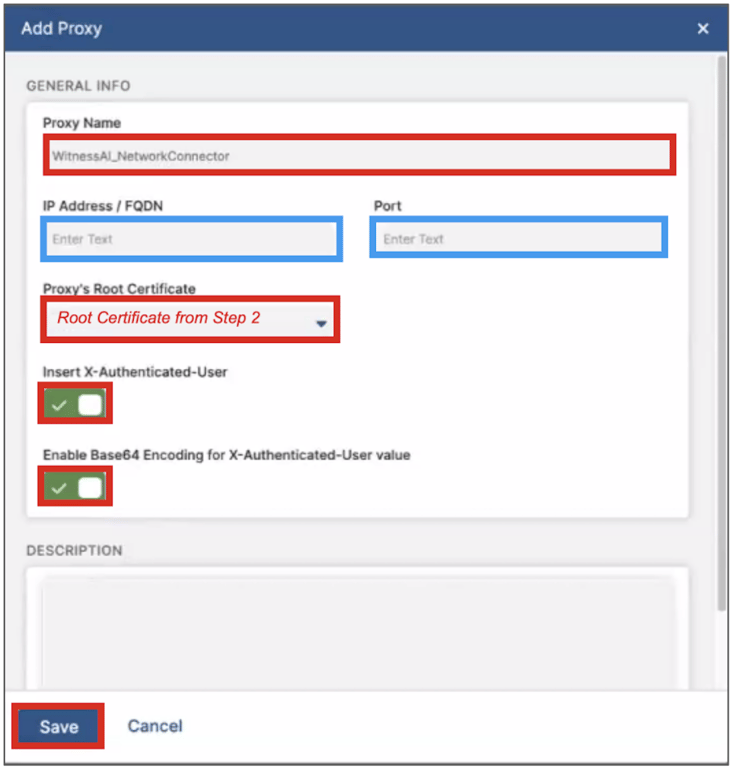Click the Proxy Name label
Screen dimensions: 730x768
pos(82,122)
